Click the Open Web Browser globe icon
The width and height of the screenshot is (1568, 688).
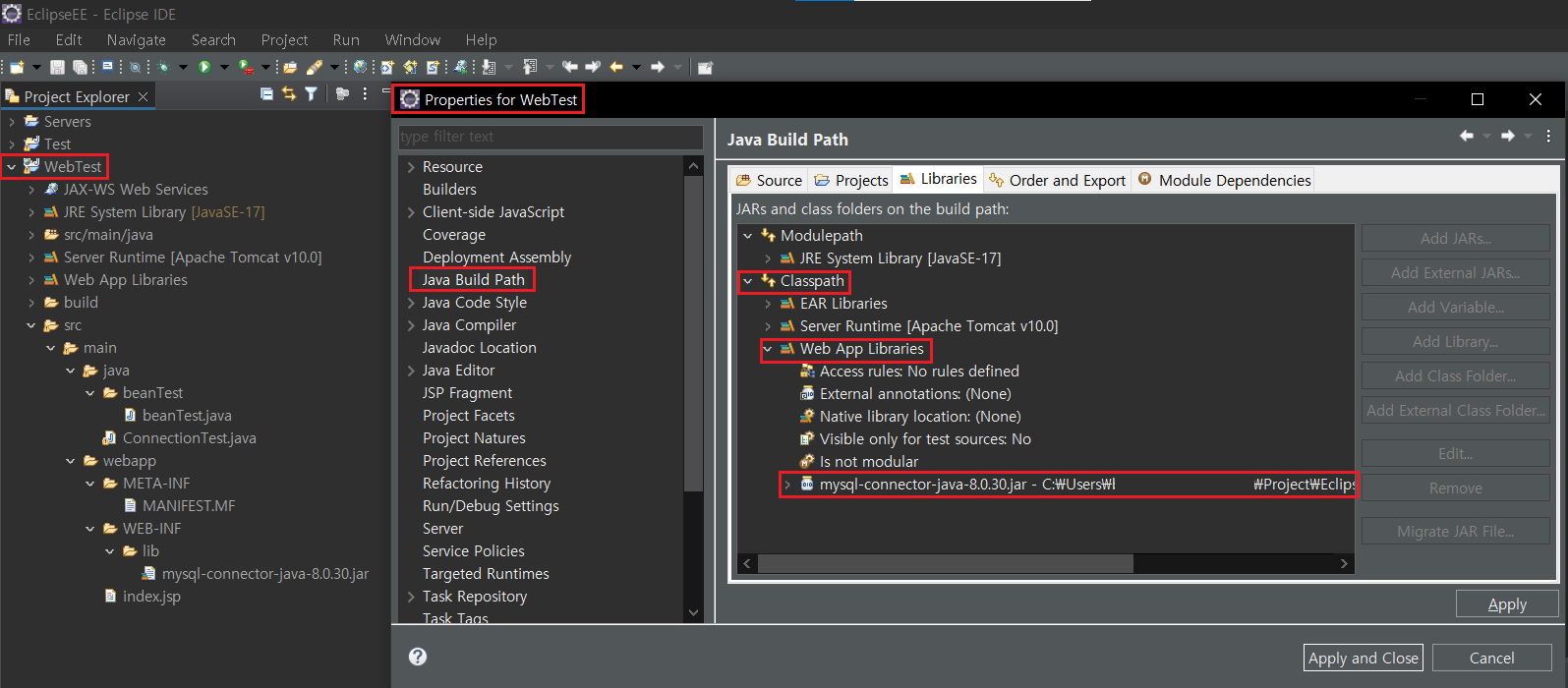360,67
